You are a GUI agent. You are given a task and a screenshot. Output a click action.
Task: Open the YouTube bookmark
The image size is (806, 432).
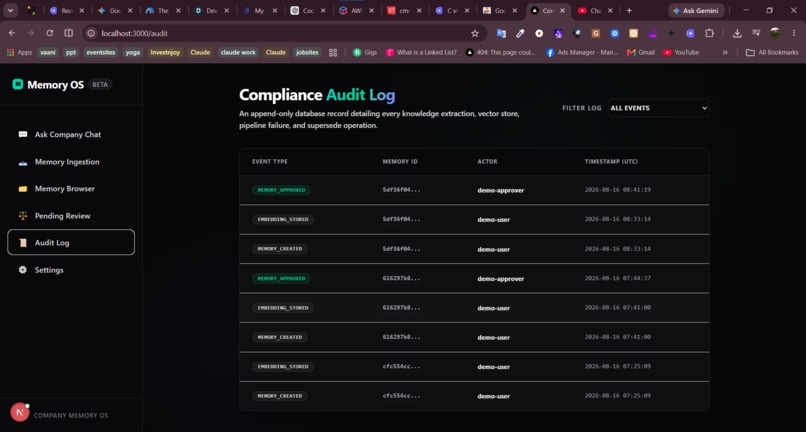click(x=681, y=52)
